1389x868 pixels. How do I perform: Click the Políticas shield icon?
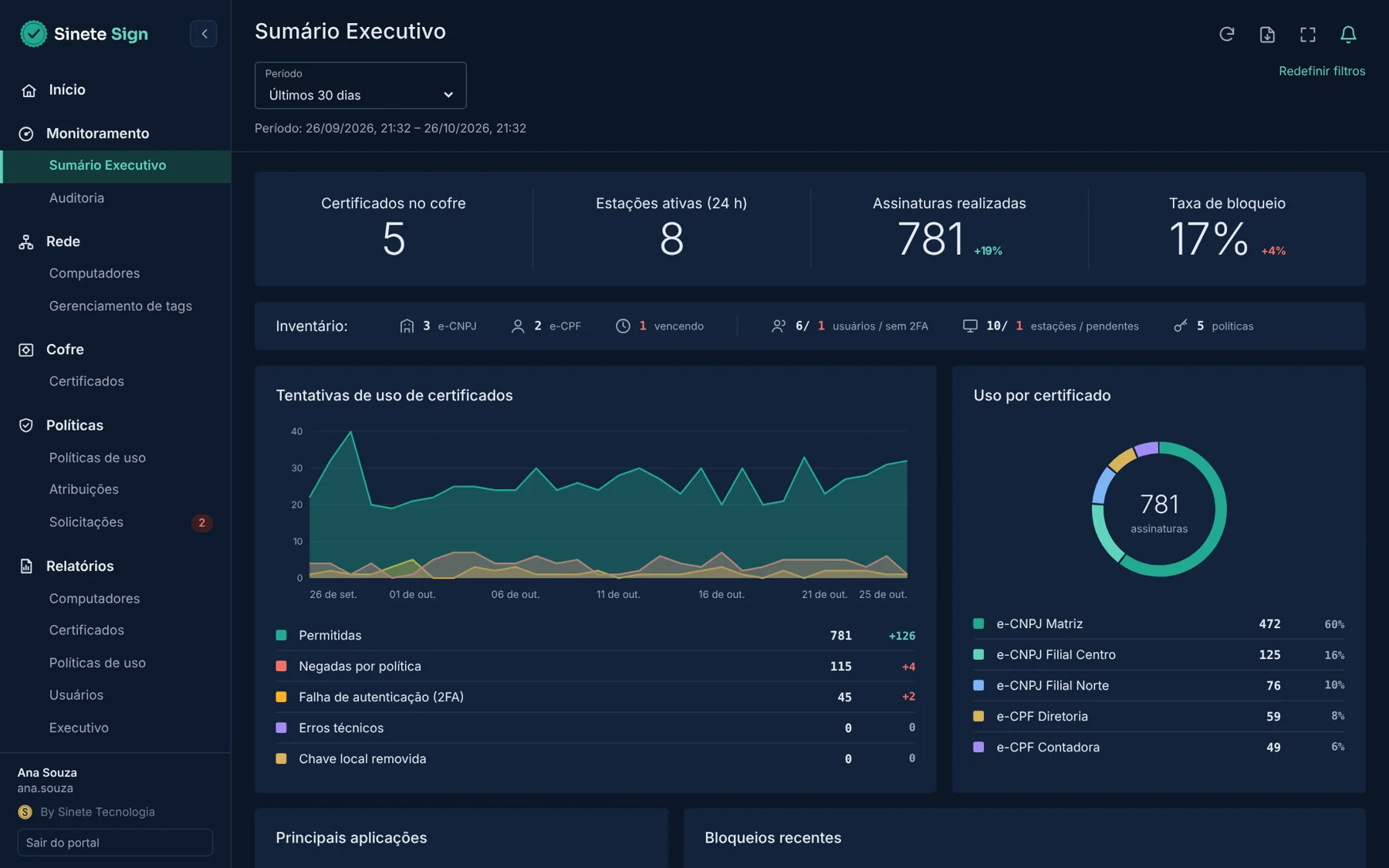point(26,425)
